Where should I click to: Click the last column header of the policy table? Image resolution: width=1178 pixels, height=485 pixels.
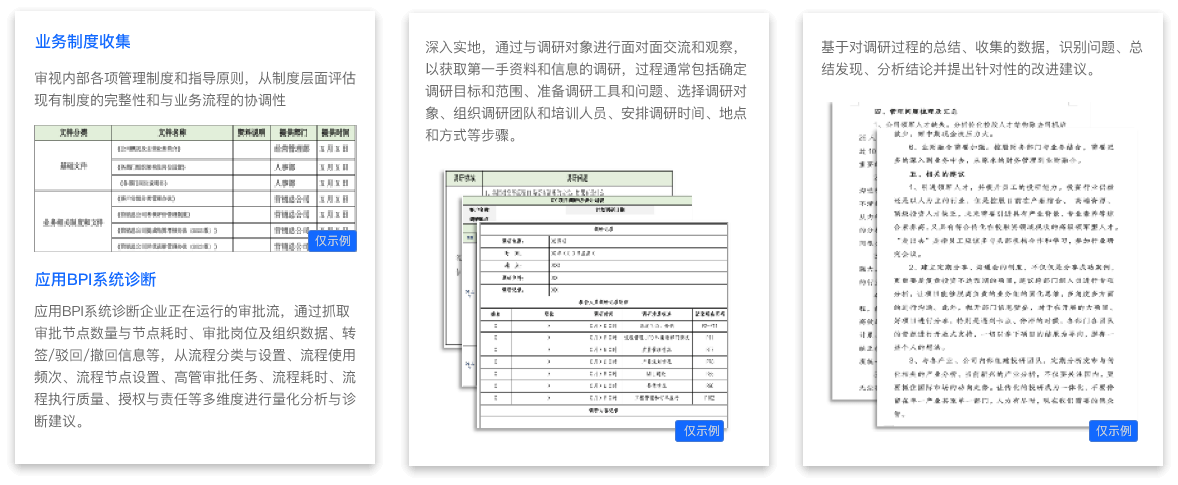[335, 132]
